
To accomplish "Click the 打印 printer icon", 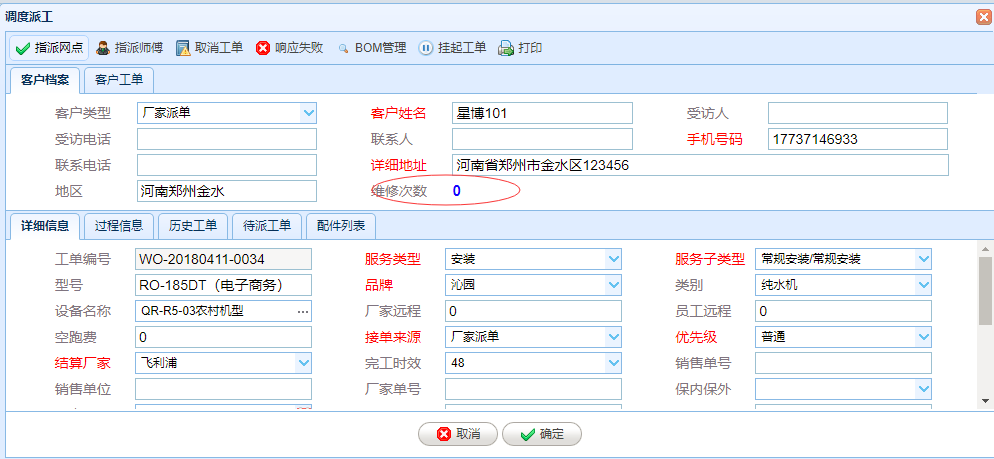I will click(x=506, y=48).
